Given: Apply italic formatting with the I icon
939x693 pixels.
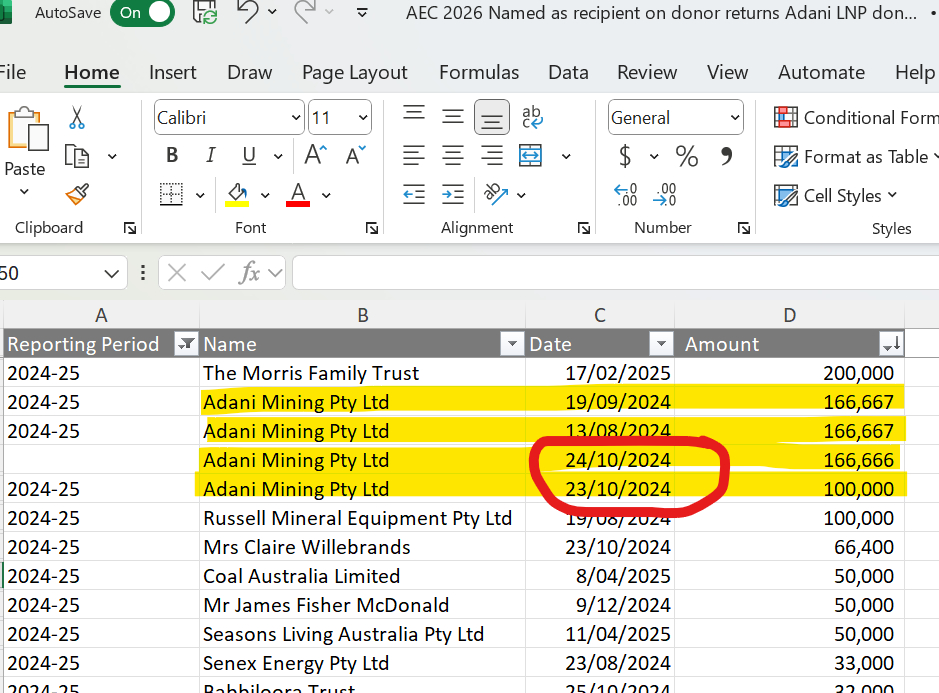Looking at the screenshot, I should tap(210, 156).
